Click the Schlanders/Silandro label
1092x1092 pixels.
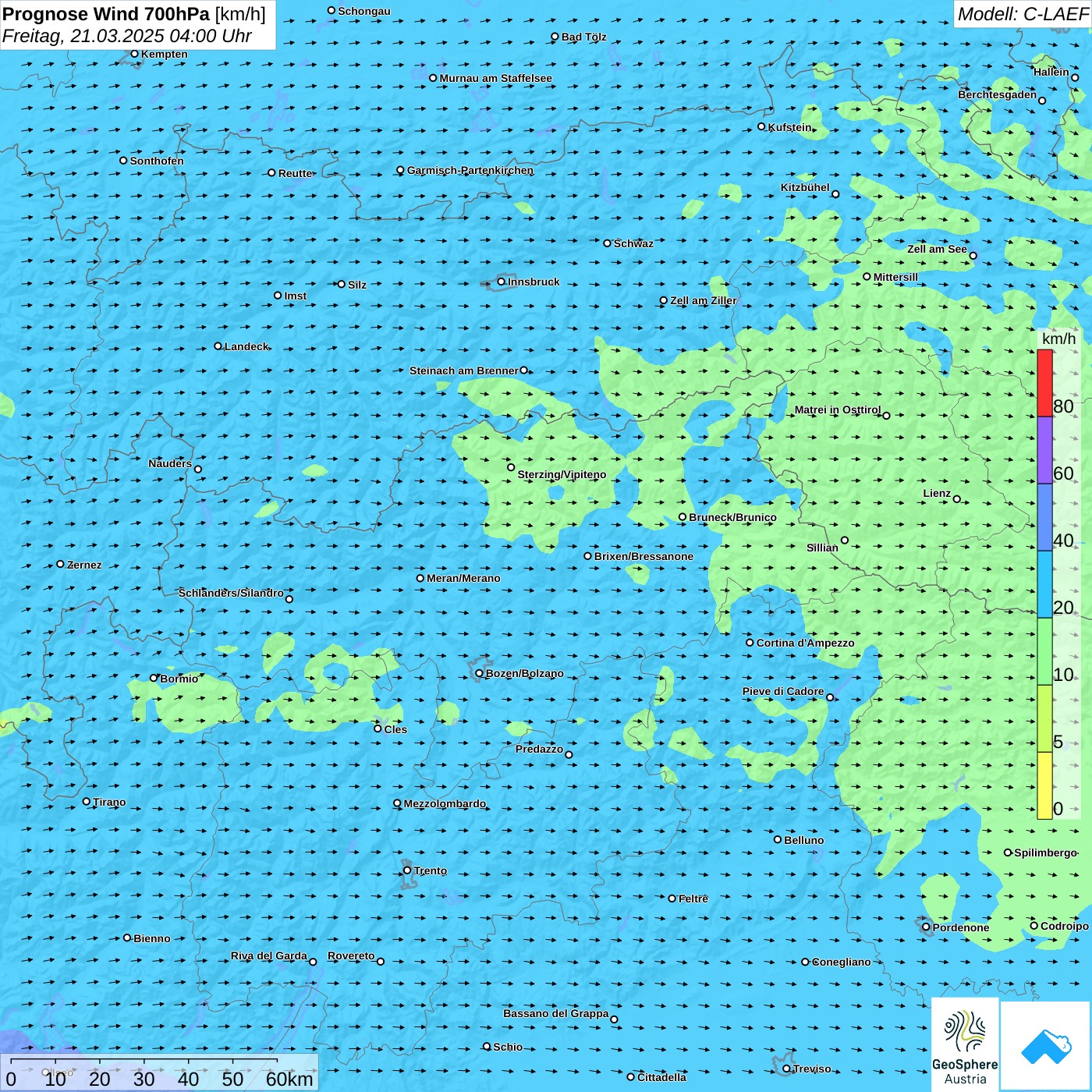pos(231,593)
